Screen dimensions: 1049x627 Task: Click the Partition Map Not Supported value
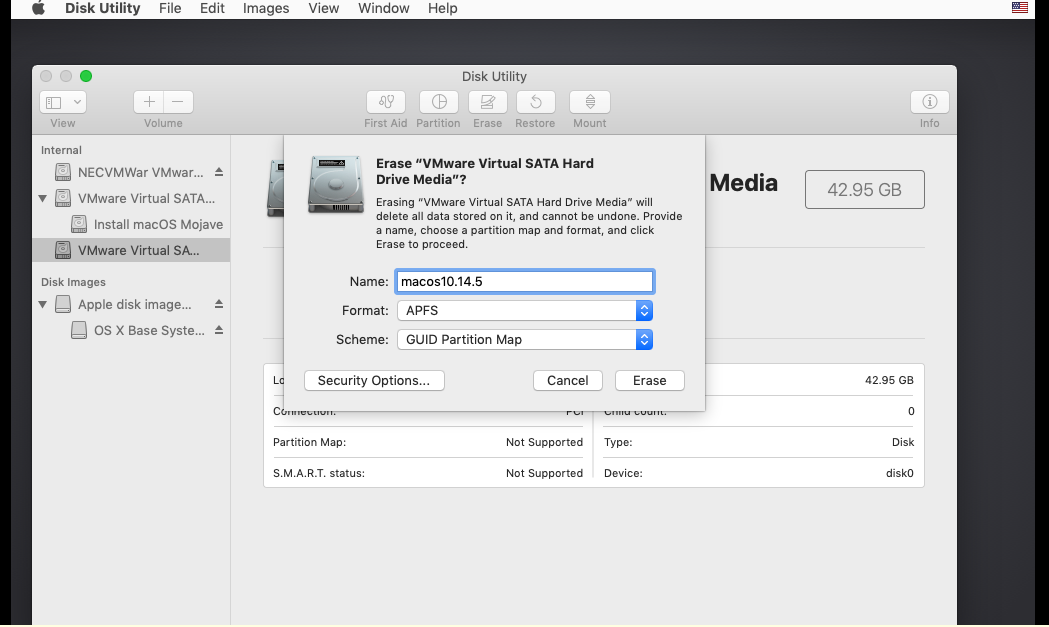click(544, 442)
